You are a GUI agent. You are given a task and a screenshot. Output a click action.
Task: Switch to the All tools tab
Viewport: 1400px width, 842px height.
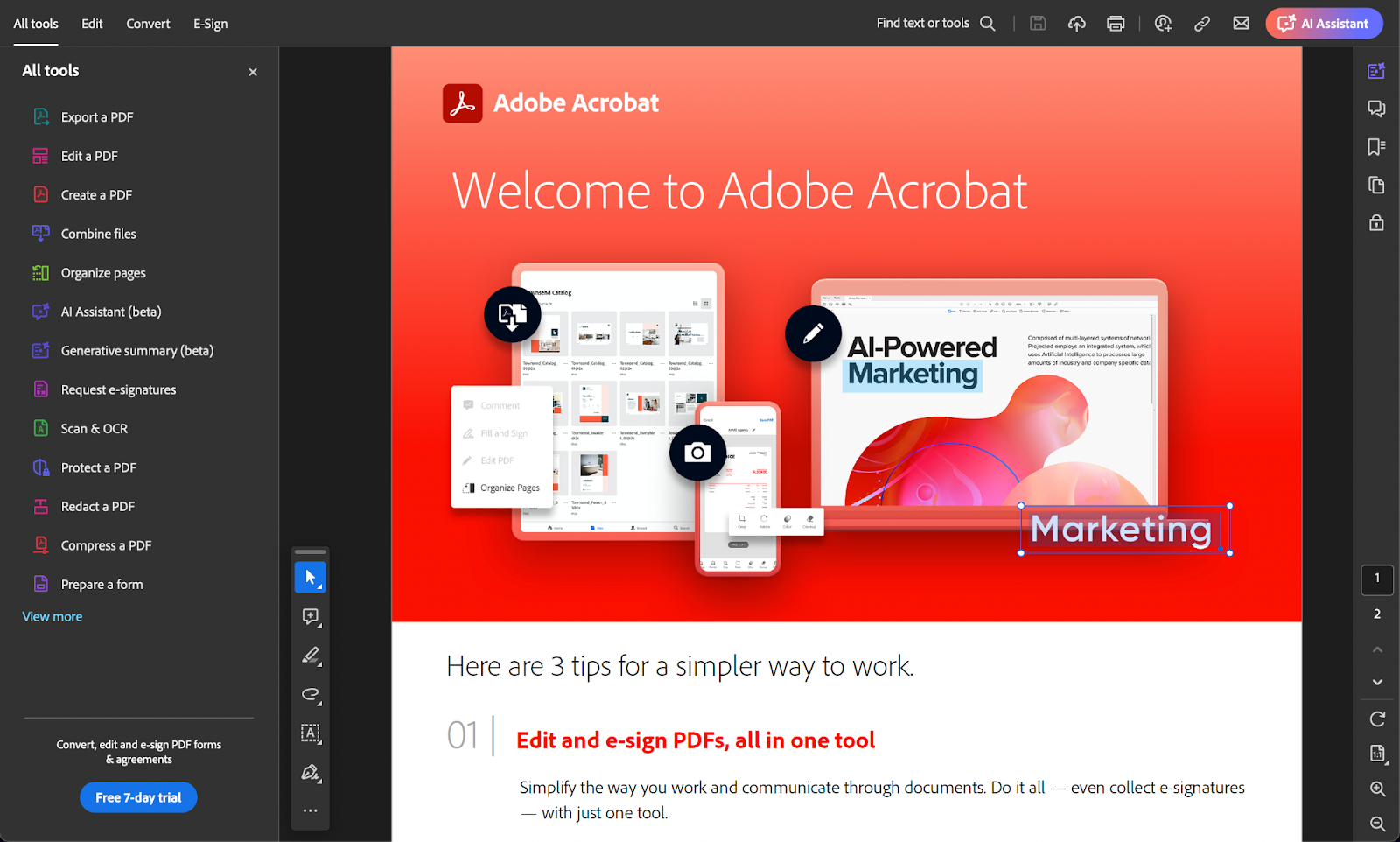tap(36, 24)
